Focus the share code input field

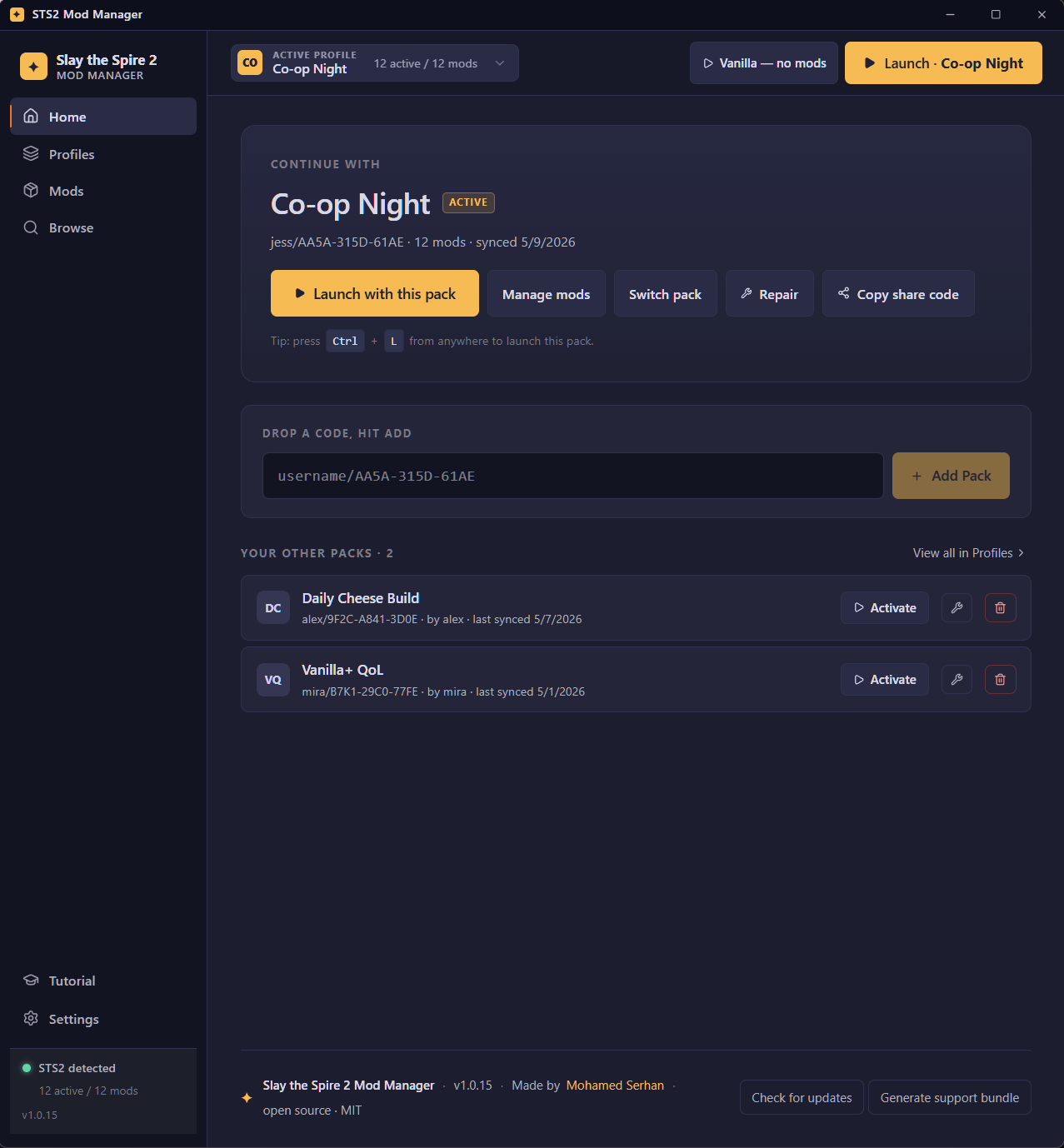coord(573,476)
